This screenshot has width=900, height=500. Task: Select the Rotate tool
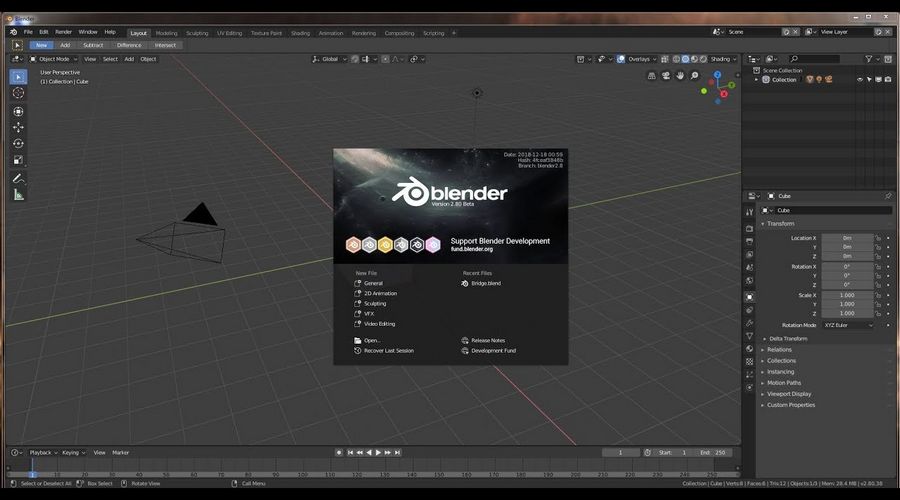[x=18, y=144]
